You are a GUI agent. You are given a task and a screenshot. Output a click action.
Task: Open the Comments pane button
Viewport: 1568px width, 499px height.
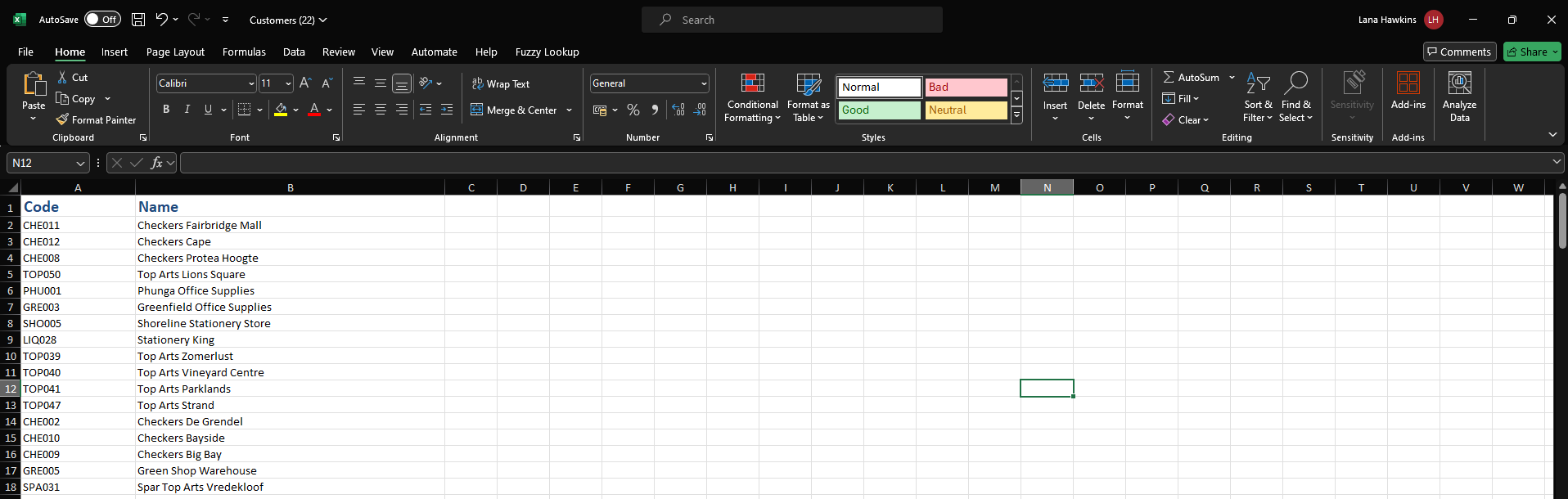tap(1459, 52)
